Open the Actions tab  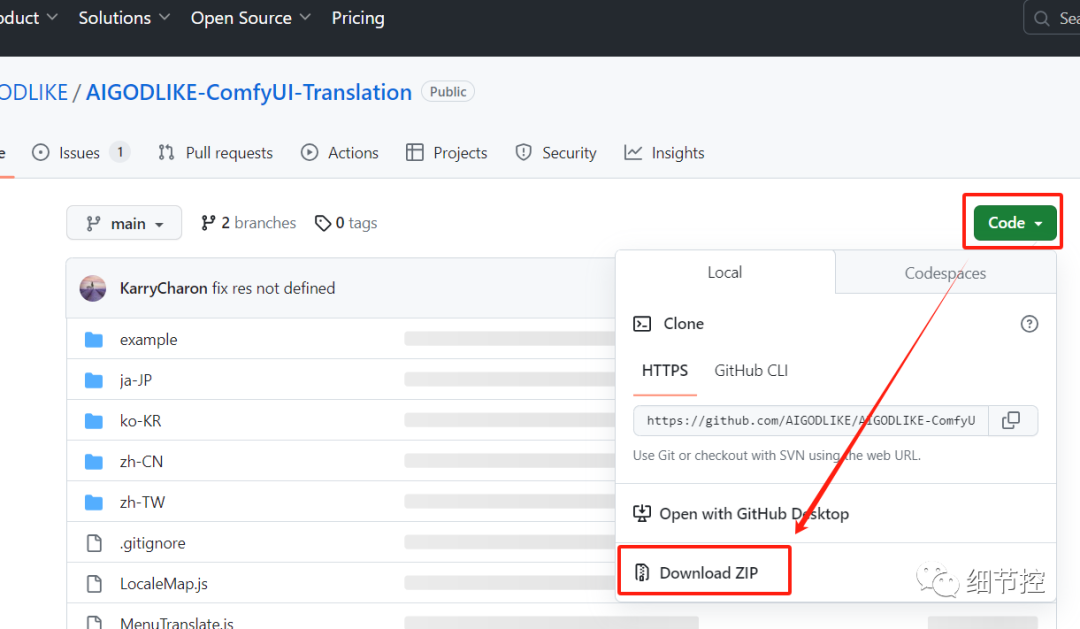click(x=340, y=153)
